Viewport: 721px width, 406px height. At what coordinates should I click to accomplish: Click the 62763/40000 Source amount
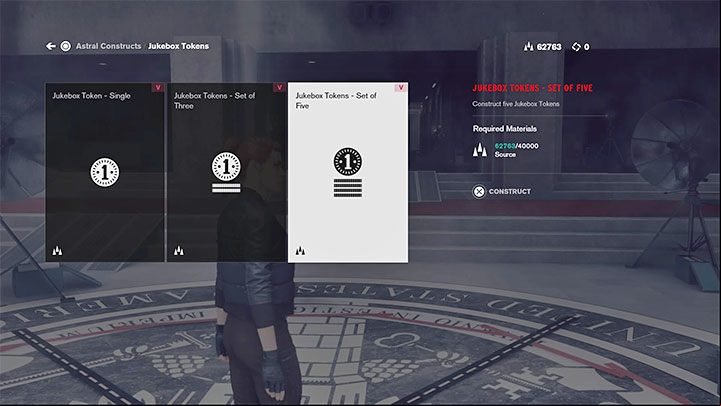point(516,146)
